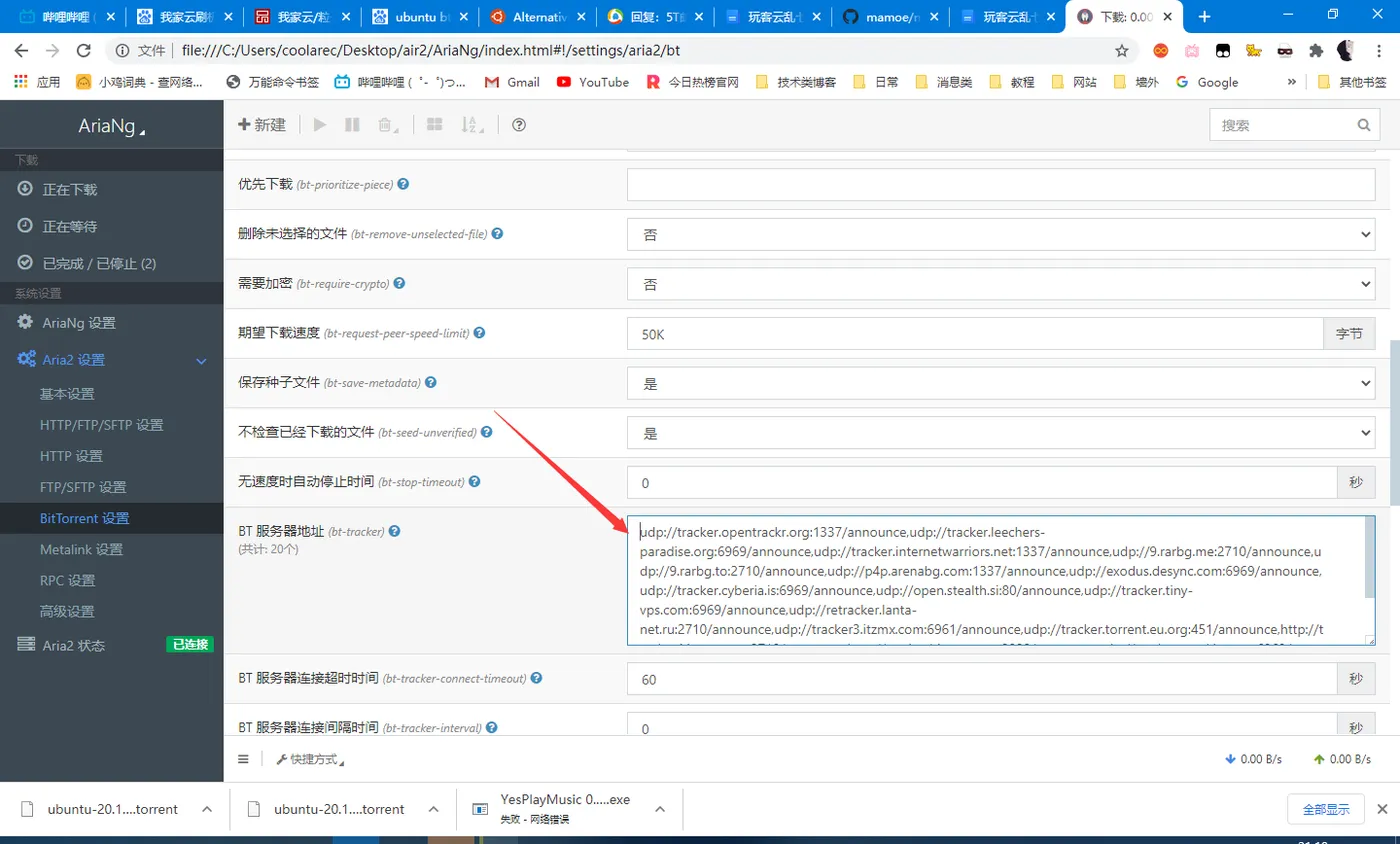Image resolution: width=1400 pixels, height=844 pixels.
Task: Click the start task play icon
Action: (x=320, y=125)
